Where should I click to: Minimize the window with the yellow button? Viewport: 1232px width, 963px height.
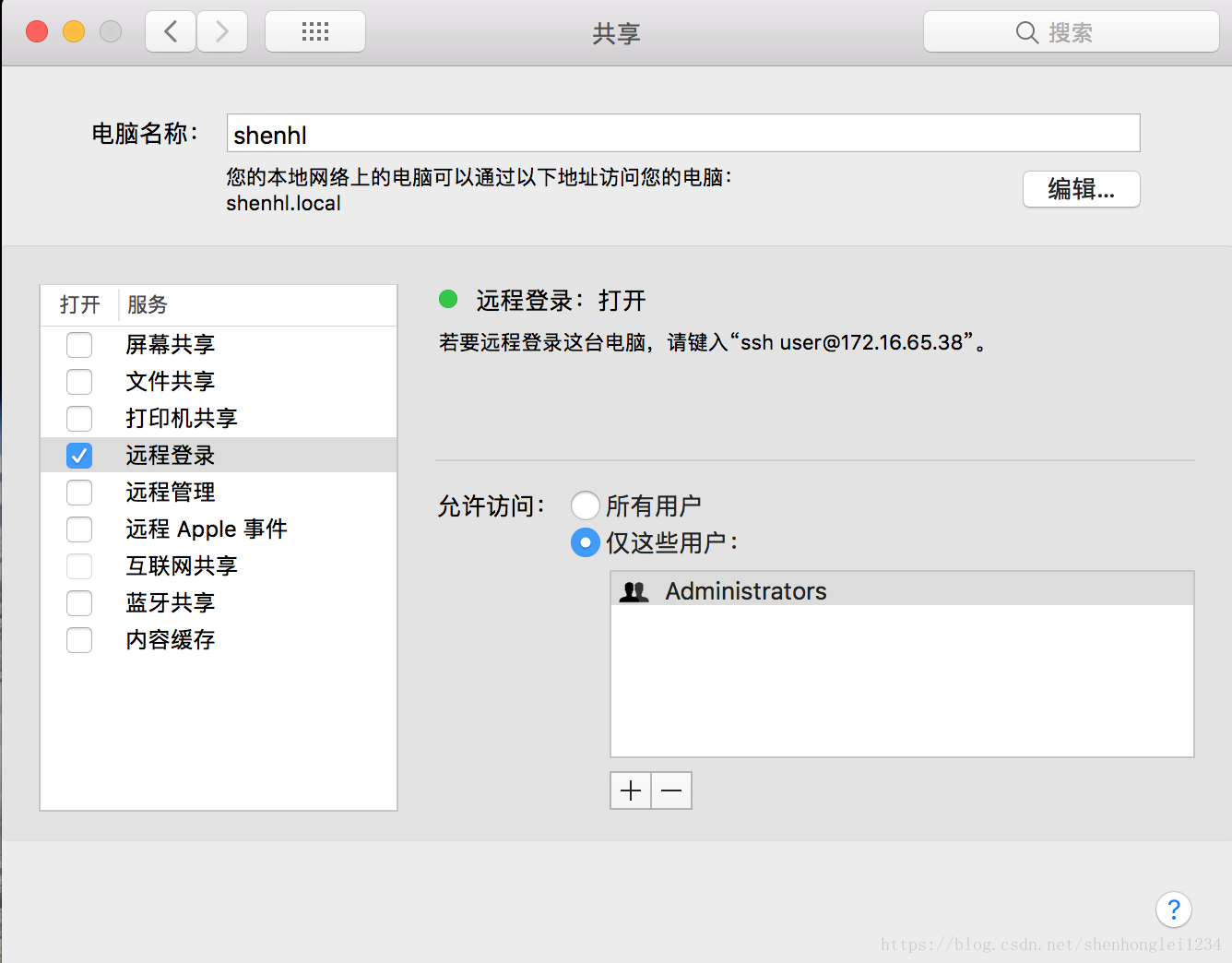click(x=74, y=32)
